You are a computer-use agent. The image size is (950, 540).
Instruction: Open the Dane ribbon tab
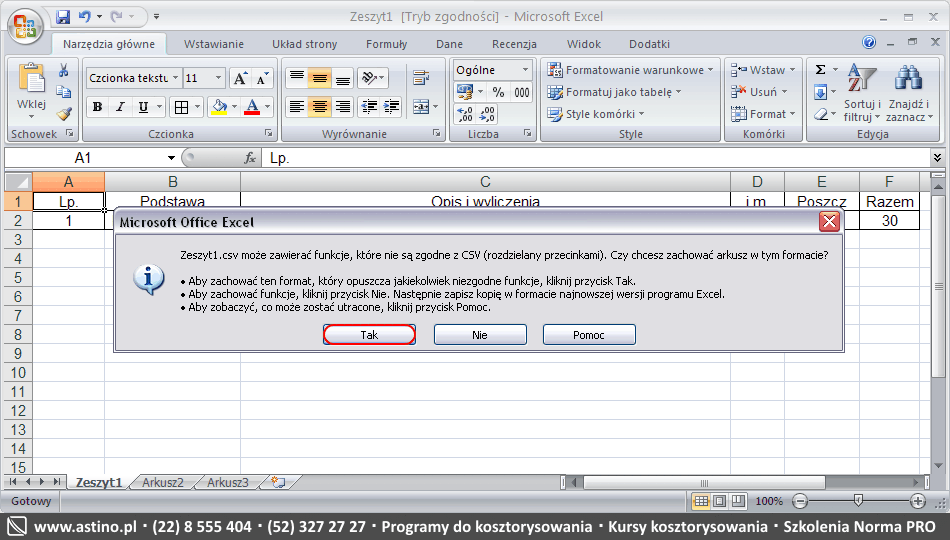(x=450, y=44)
